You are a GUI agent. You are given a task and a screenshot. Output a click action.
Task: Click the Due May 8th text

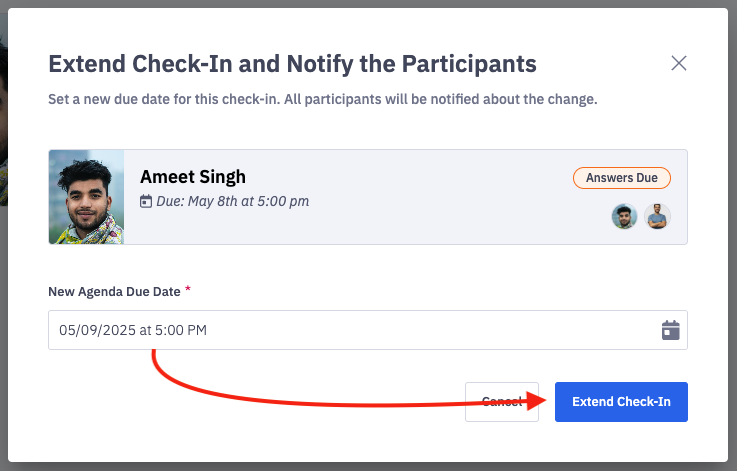232,201
